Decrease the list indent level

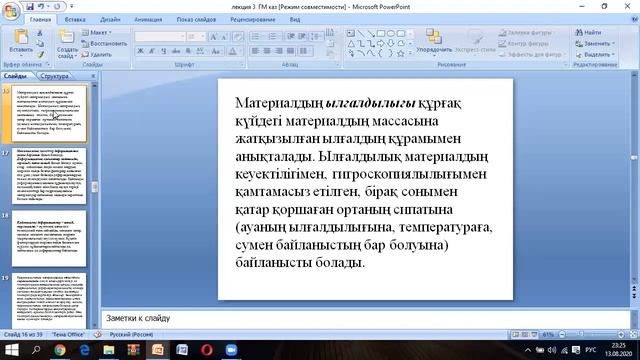[291, 37]
